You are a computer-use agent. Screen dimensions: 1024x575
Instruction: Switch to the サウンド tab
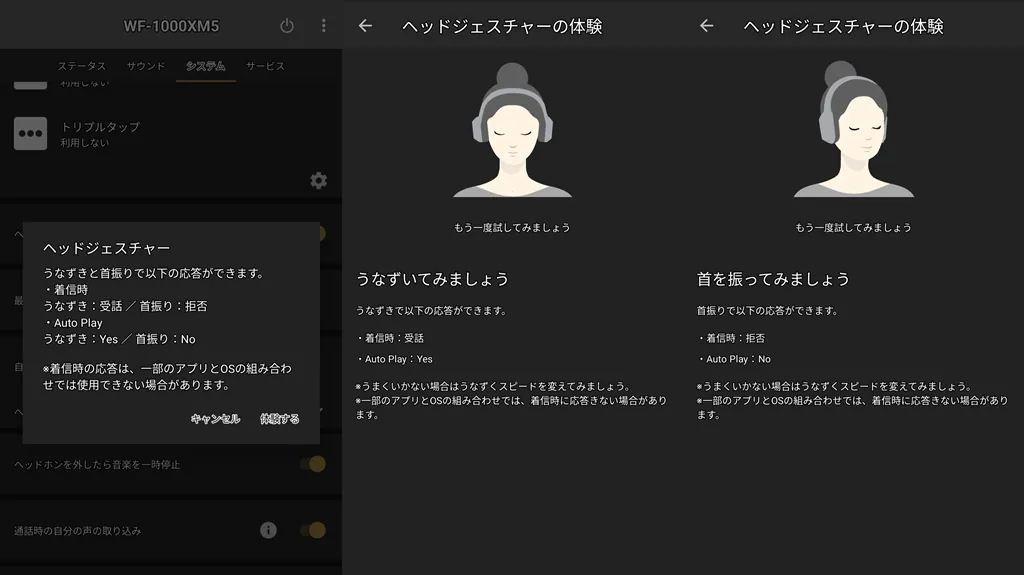[x=146, y=66]
